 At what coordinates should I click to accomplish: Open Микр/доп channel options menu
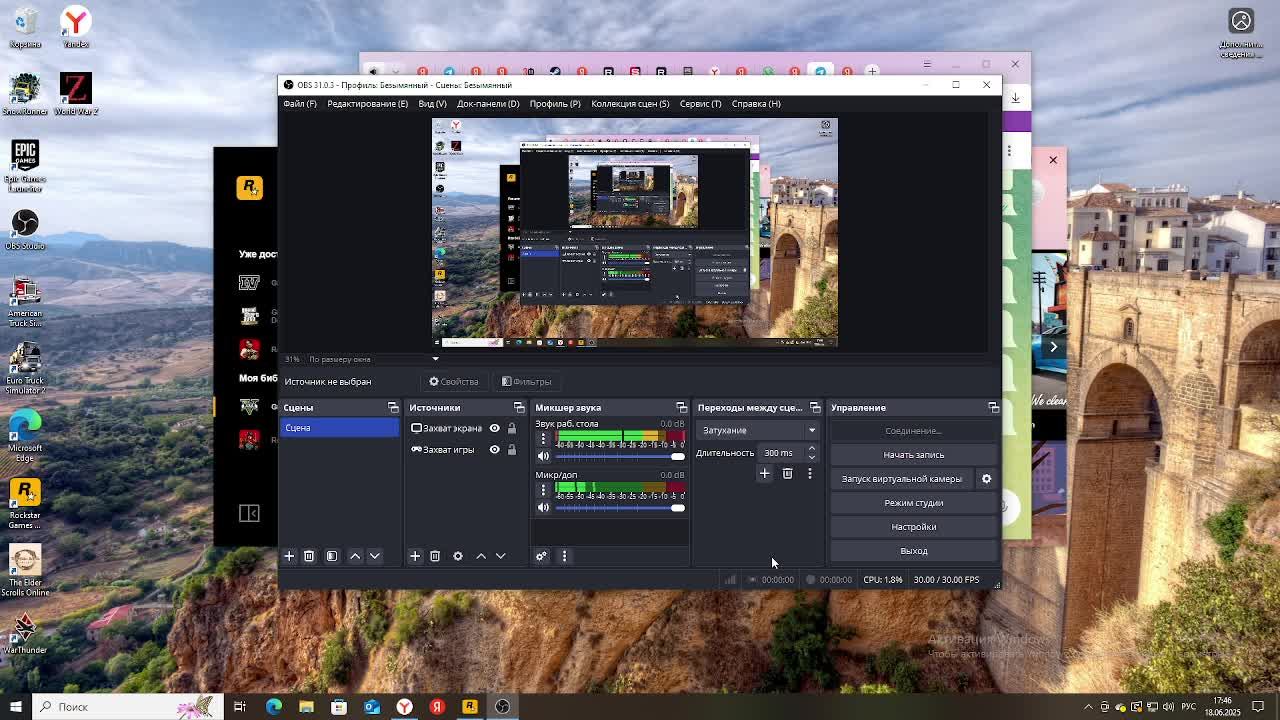[544, 490]
